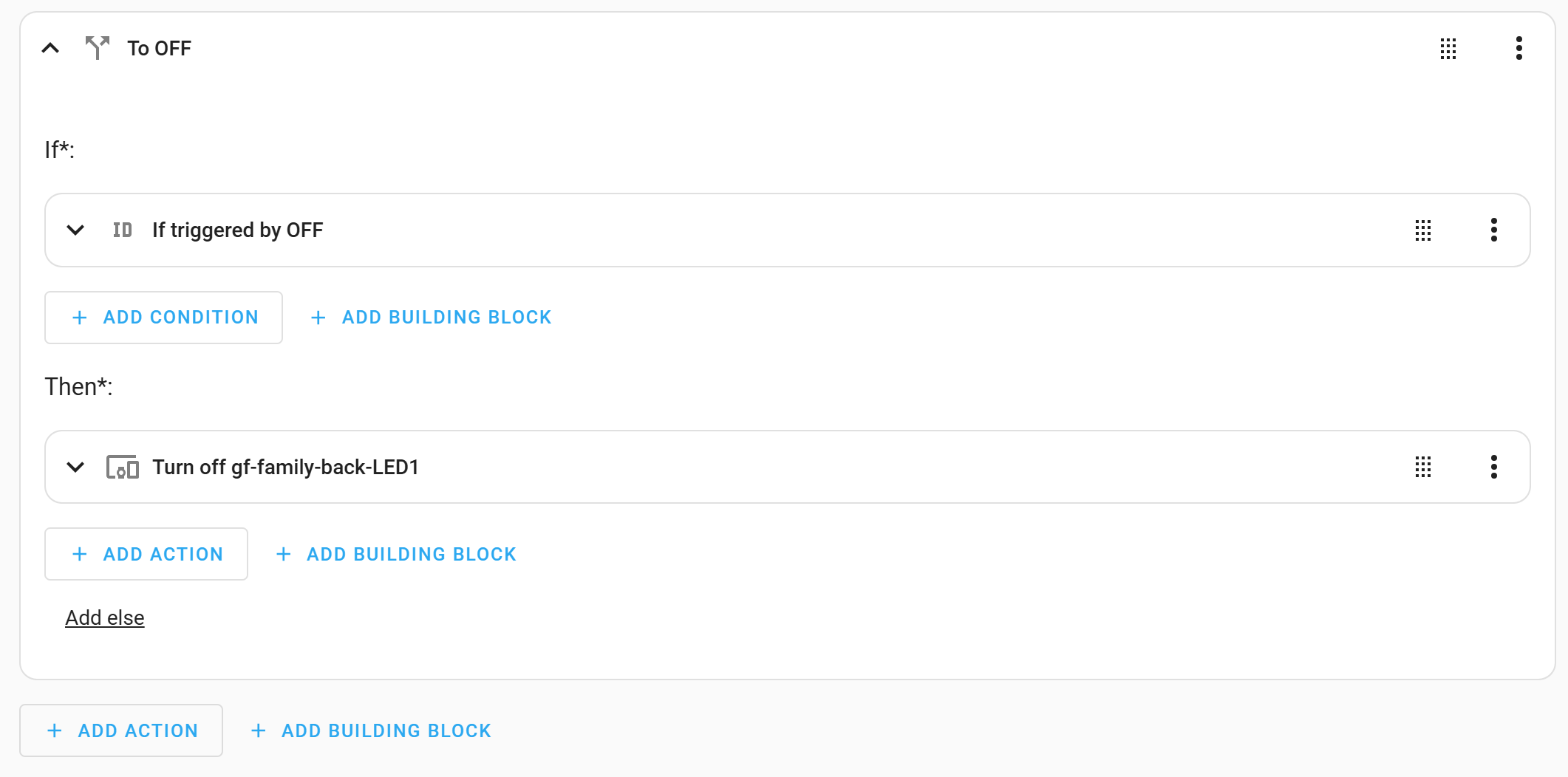Expand the Turn off gf-family-back-LED1 action
The width and height of the screenshot is (1568, 777).
(x=75, y=468)
